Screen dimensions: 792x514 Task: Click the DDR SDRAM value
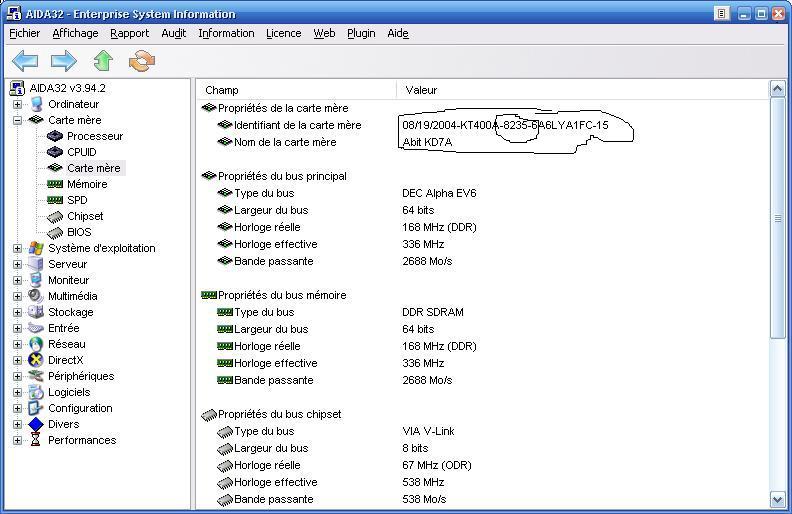pos(433,312)
